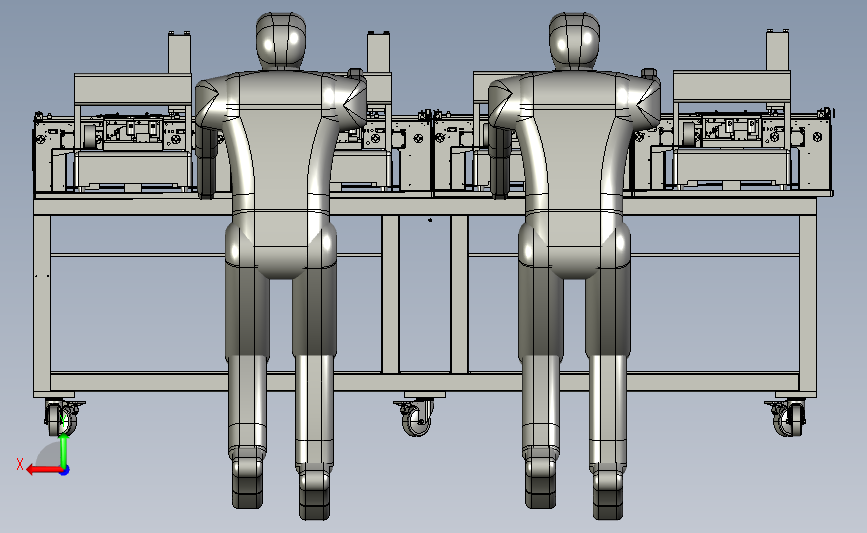The width and height of the screenshot is (867, 533).
Task: Select the left mannequin's pelvis section
Action: 281,243
